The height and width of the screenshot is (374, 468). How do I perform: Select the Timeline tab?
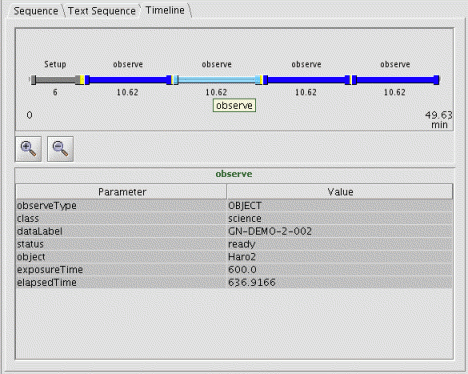coord(165,10)
